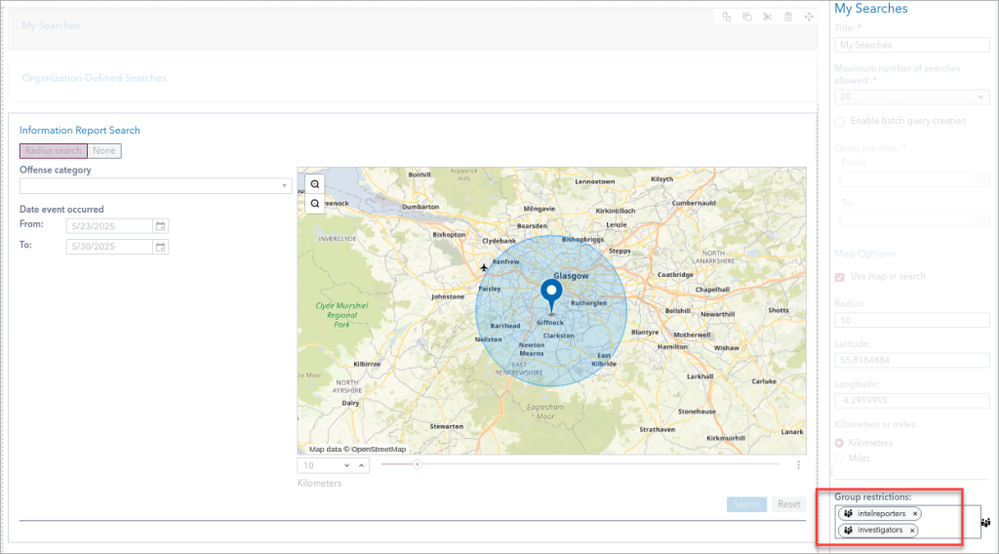This screenshot has height=554, width=999.
Task: Select the Miles radio button
Action: click(840, 458)
